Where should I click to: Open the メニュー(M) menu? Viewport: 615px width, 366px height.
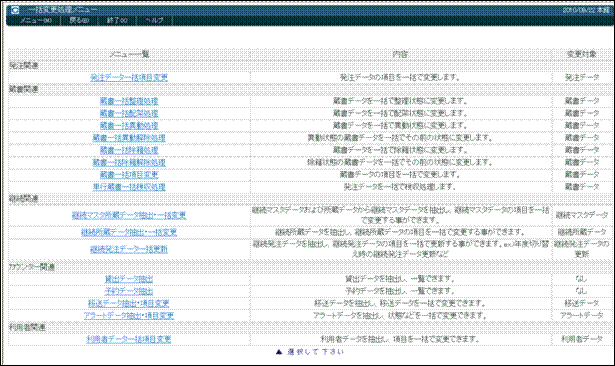click(x=36, y=20)
